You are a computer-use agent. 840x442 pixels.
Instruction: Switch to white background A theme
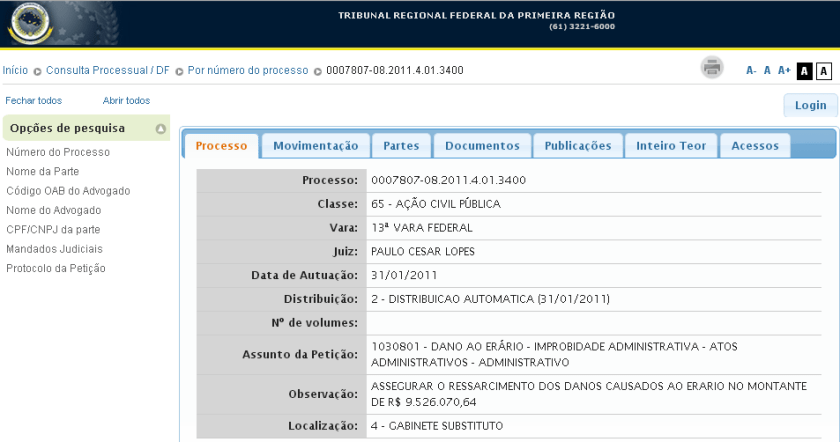[x=823, y=71]
